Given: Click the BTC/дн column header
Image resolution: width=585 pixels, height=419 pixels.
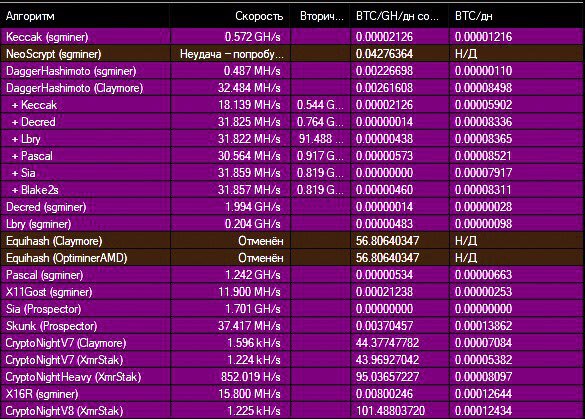Looking at the screenshot, I should [x=517, y=16].
